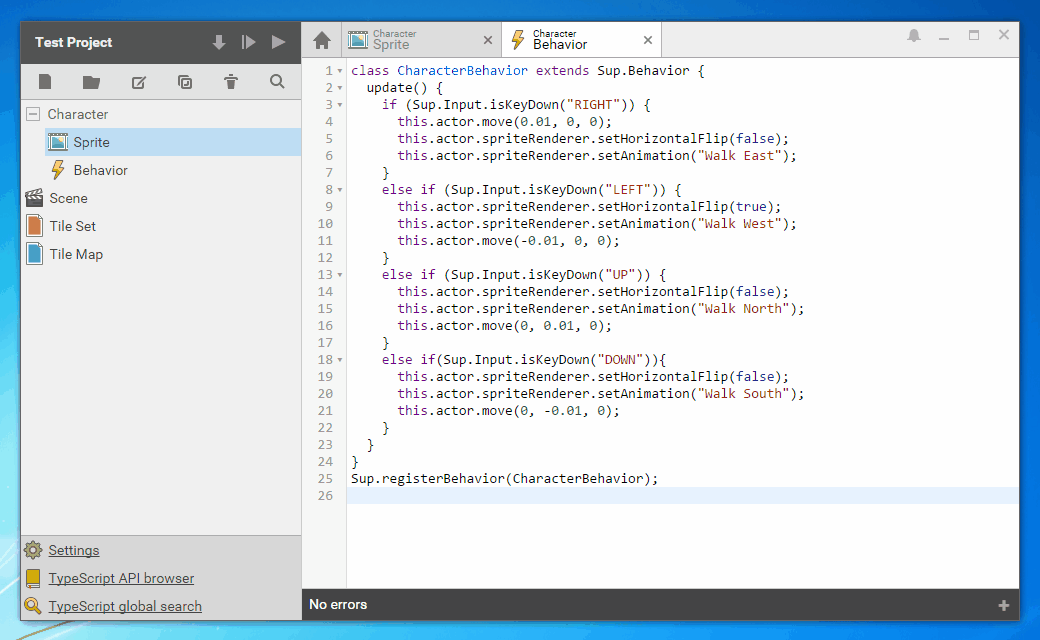Click the blue Tile Map file icon
This screenshot has height=640, width=1040.
tap(34, 253)
